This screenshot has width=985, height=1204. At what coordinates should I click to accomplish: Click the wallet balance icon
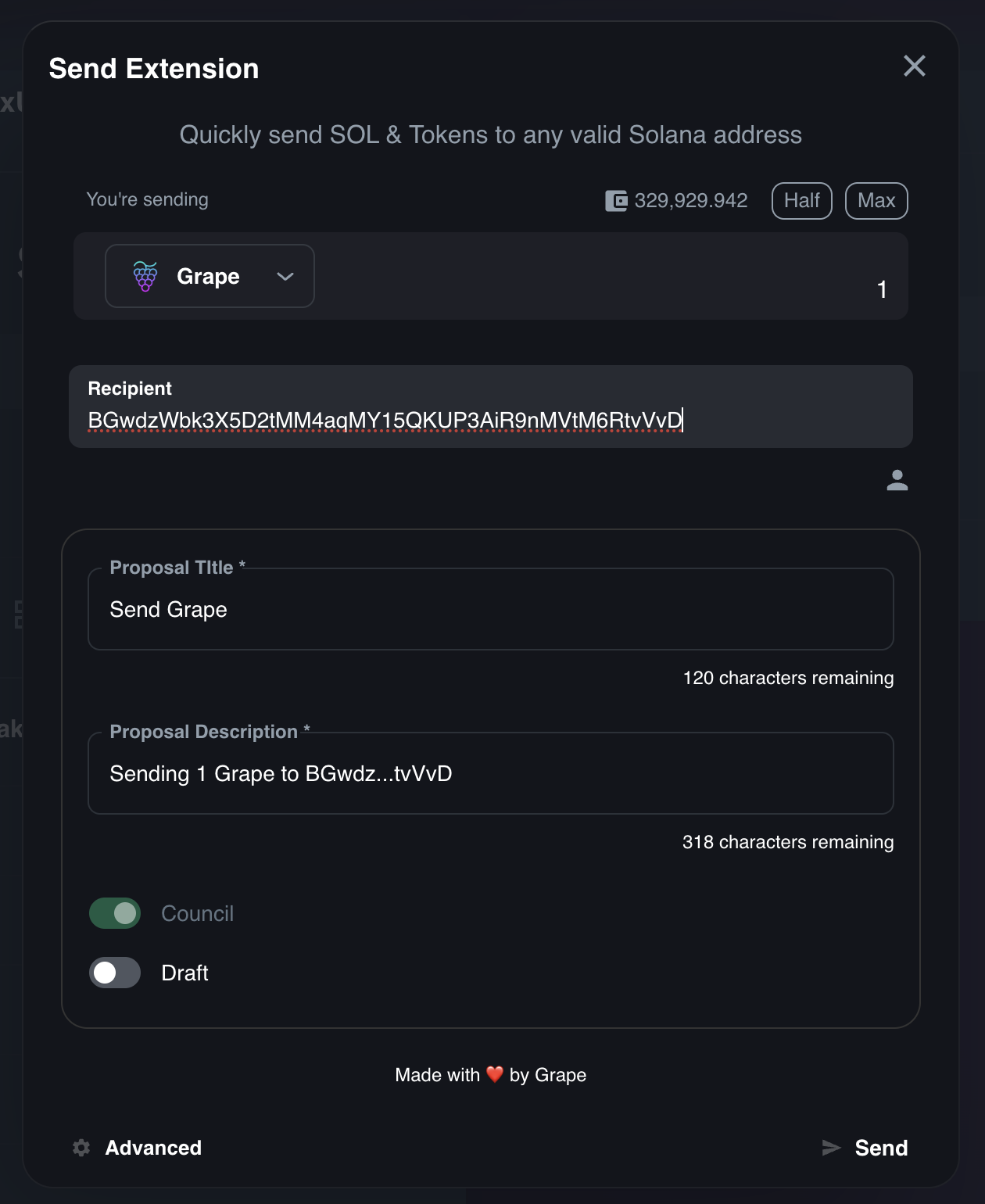pos(616,201)
